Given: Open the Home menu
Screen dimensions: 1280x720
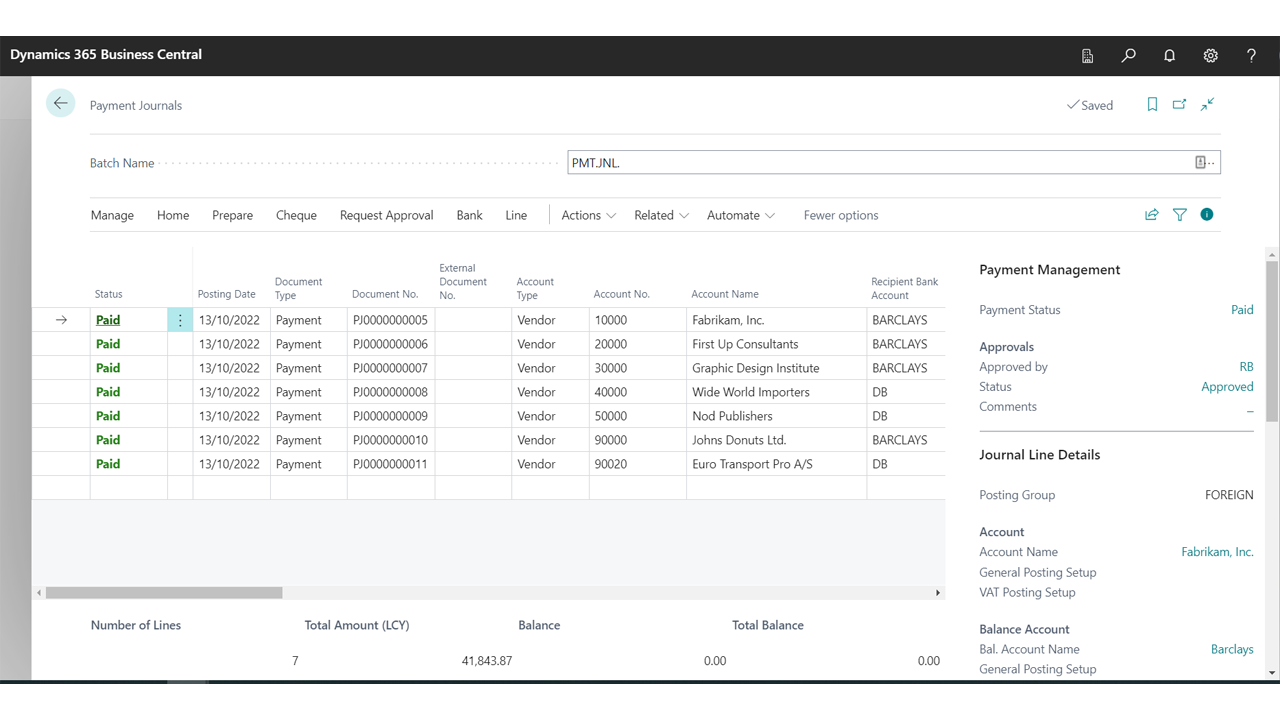Looking at the screenshot, I should [x=173, y=215].
